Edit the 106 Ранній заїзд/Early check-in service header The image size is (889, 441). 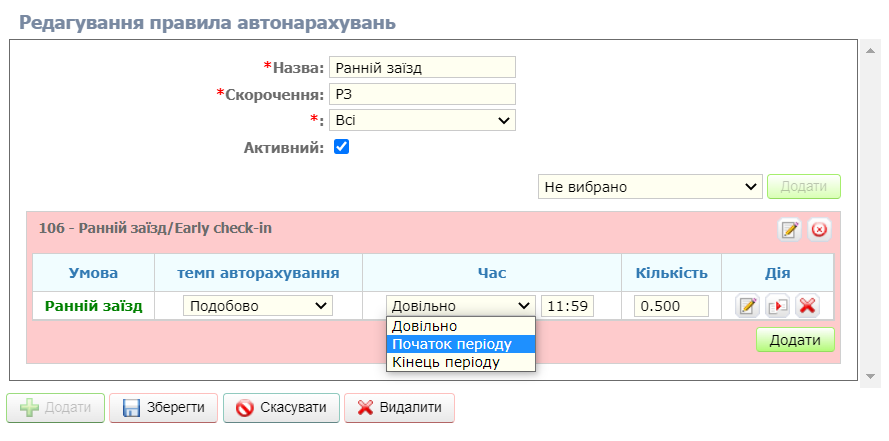click(790, 230)
